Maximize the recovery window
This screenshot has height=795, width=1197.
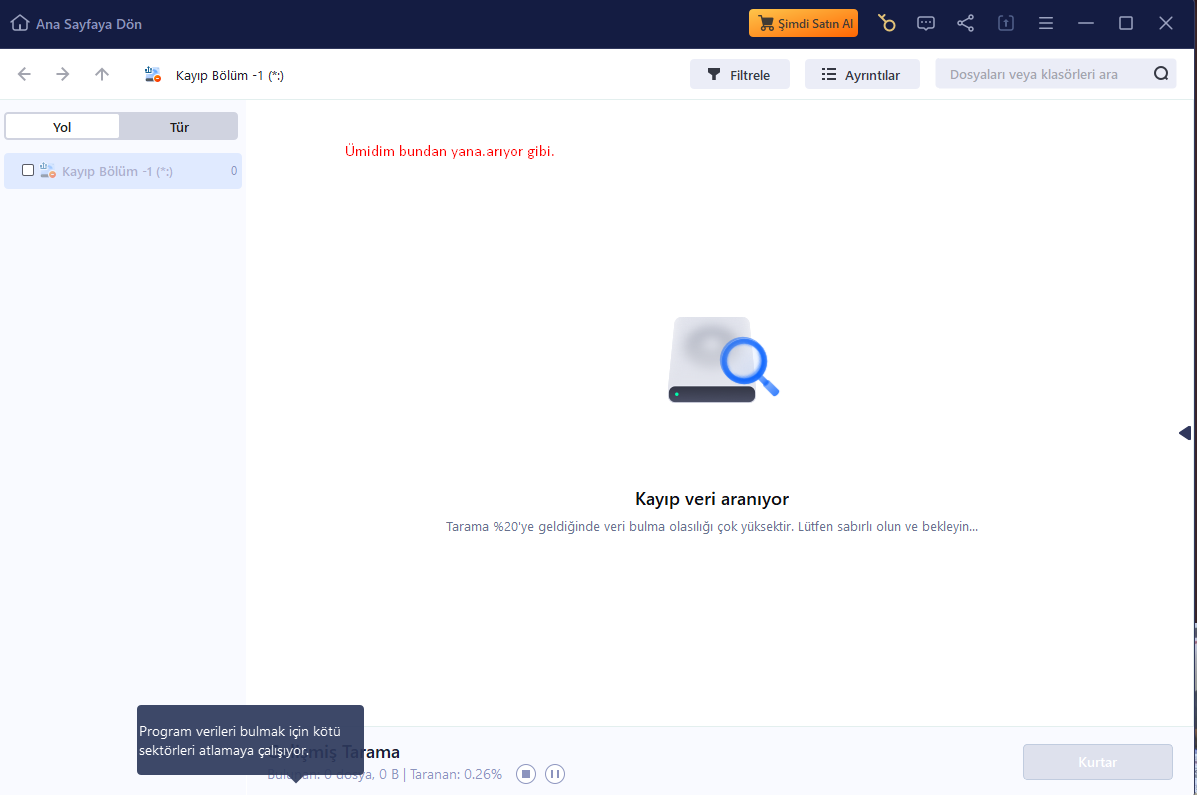(x=1125, y=24)
